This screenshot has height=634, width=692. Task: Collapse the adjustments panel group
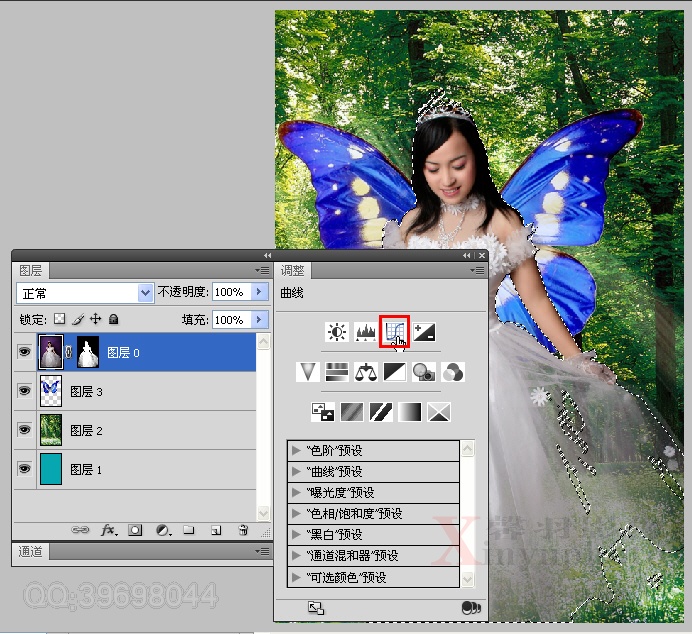(466, 255)
